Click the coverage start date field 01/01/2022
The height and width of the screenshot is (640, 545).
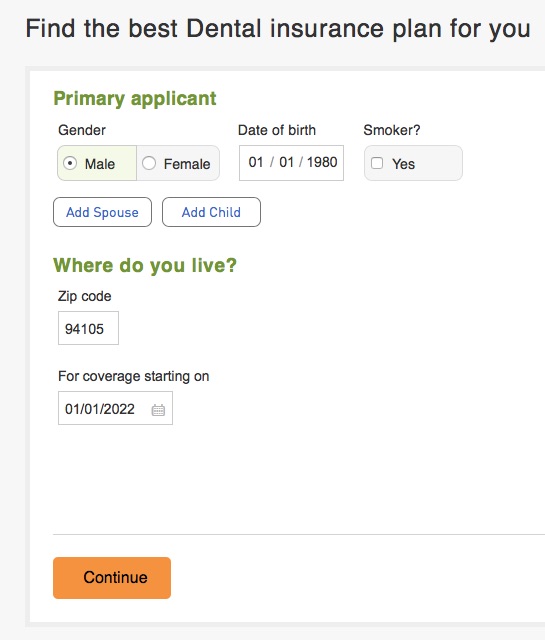(115, 408)
